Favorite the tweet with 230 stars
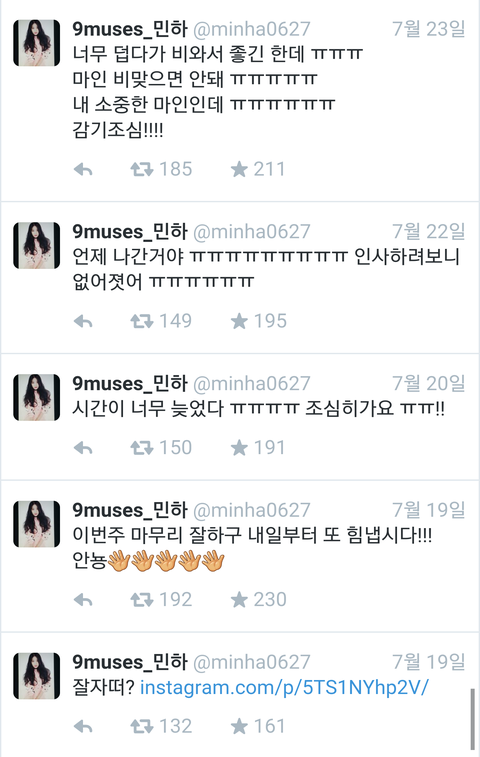 point(239,600)
